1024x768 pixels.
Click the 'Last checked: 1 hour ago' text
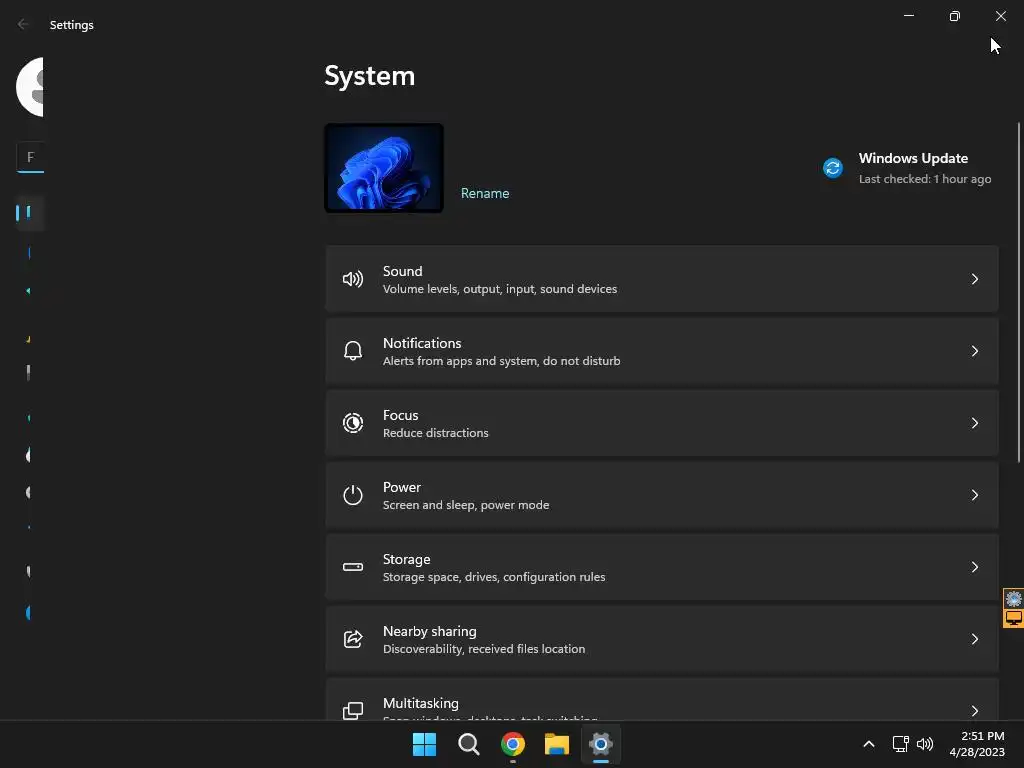click(925, 179)
